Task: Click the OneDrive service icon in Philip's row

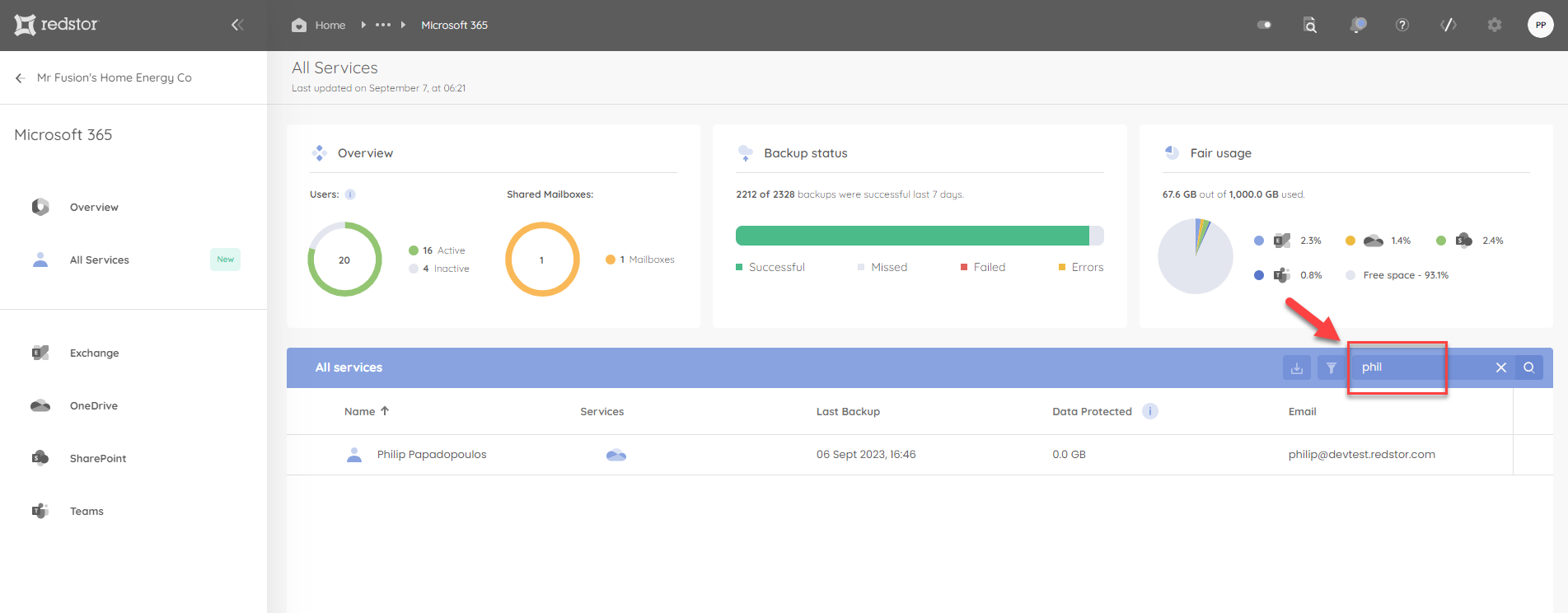Action: pos(616,455)
